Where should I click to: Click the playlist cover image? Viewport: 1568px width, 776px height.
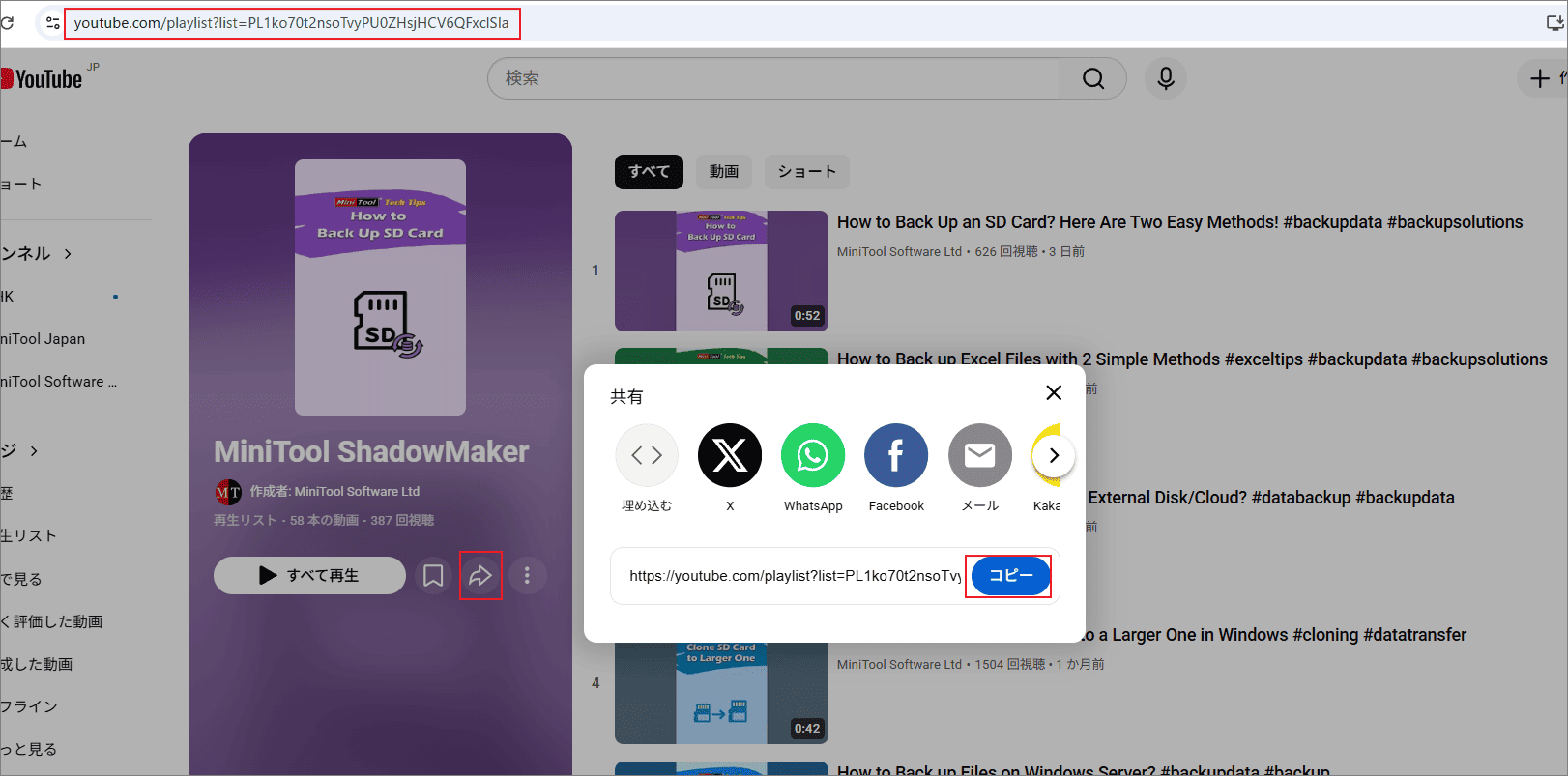(380, 287)
